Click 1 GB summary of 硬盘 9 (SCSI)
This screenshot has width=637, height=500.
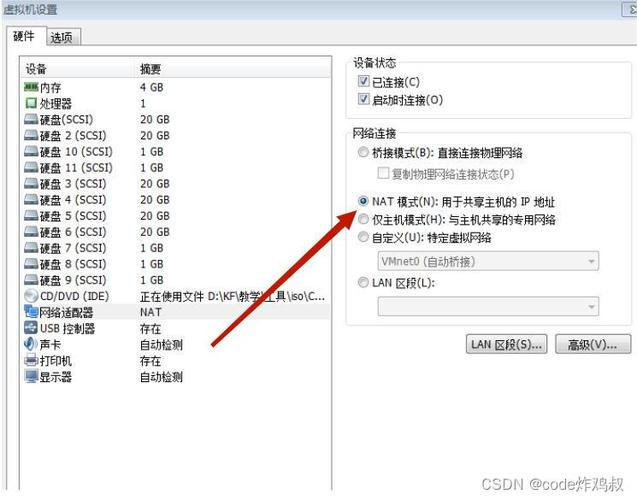(x=152, y=280)
